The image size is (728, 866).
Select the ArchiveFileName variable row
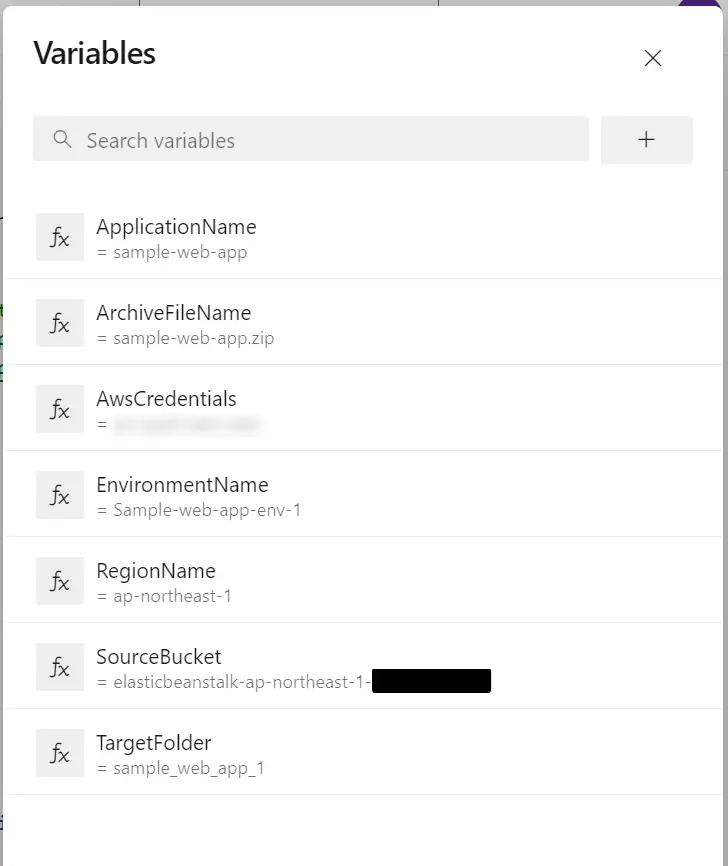click(363, 323)
